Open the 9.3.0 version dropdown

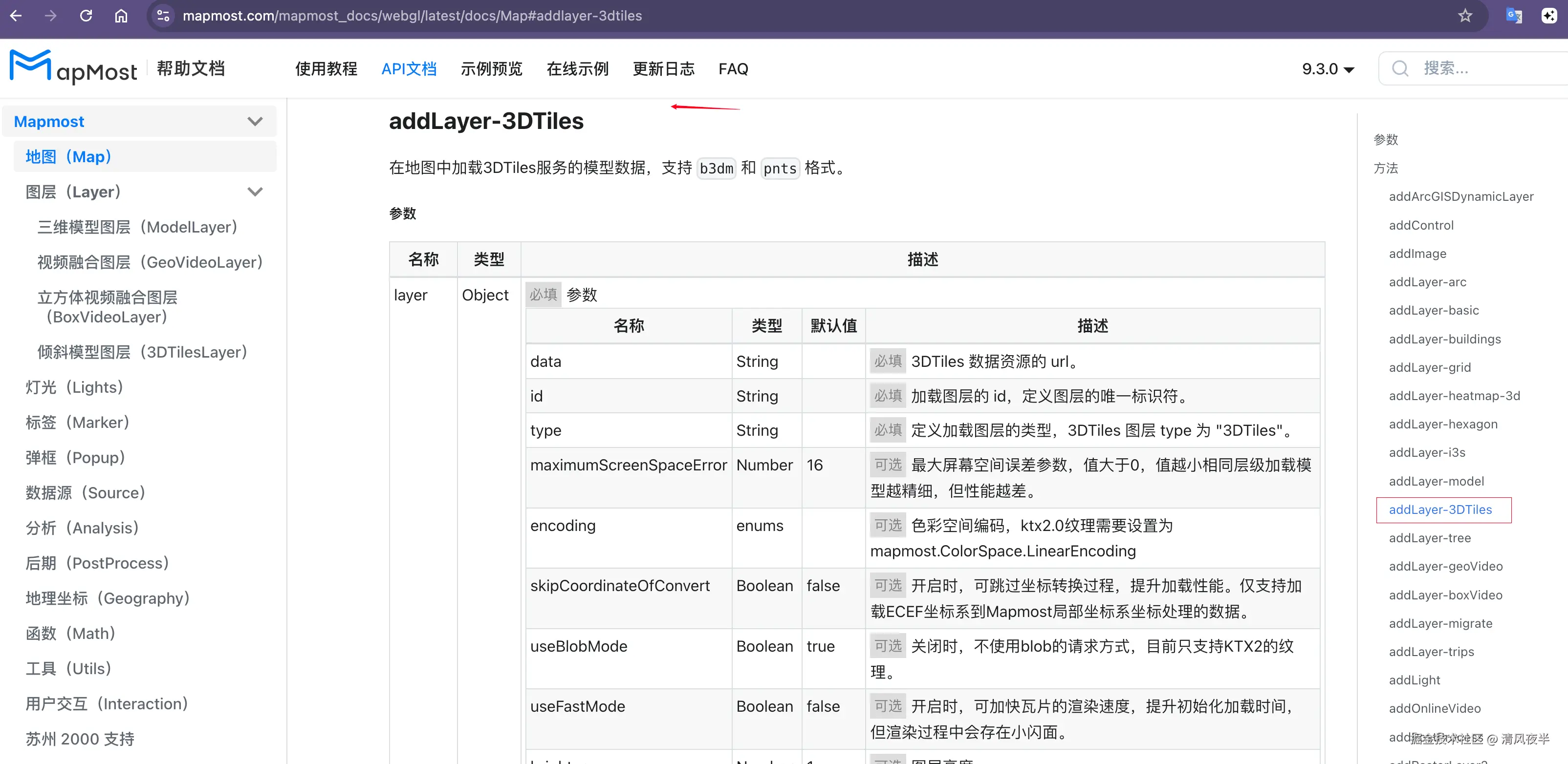click(1328, 69)
